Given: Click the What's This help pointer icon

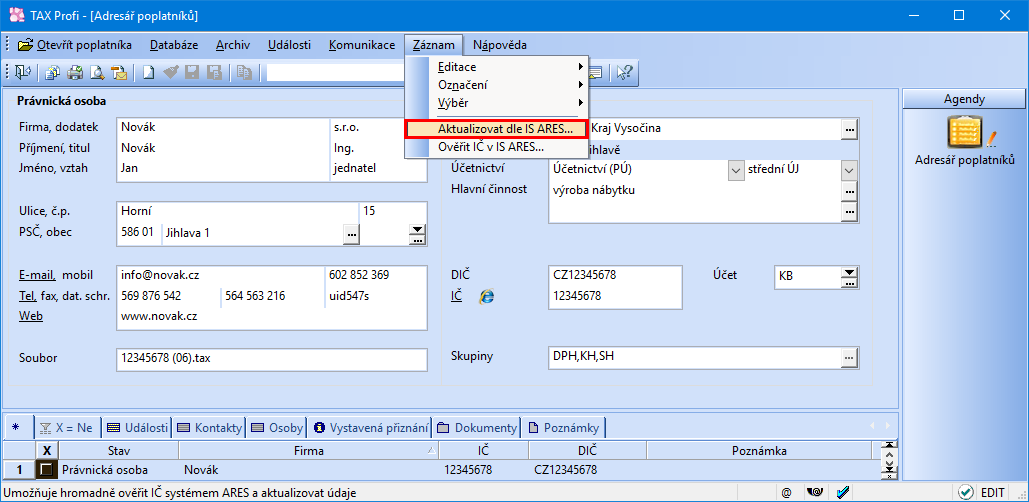Looking at the screenshot, I should coord(623,72).
